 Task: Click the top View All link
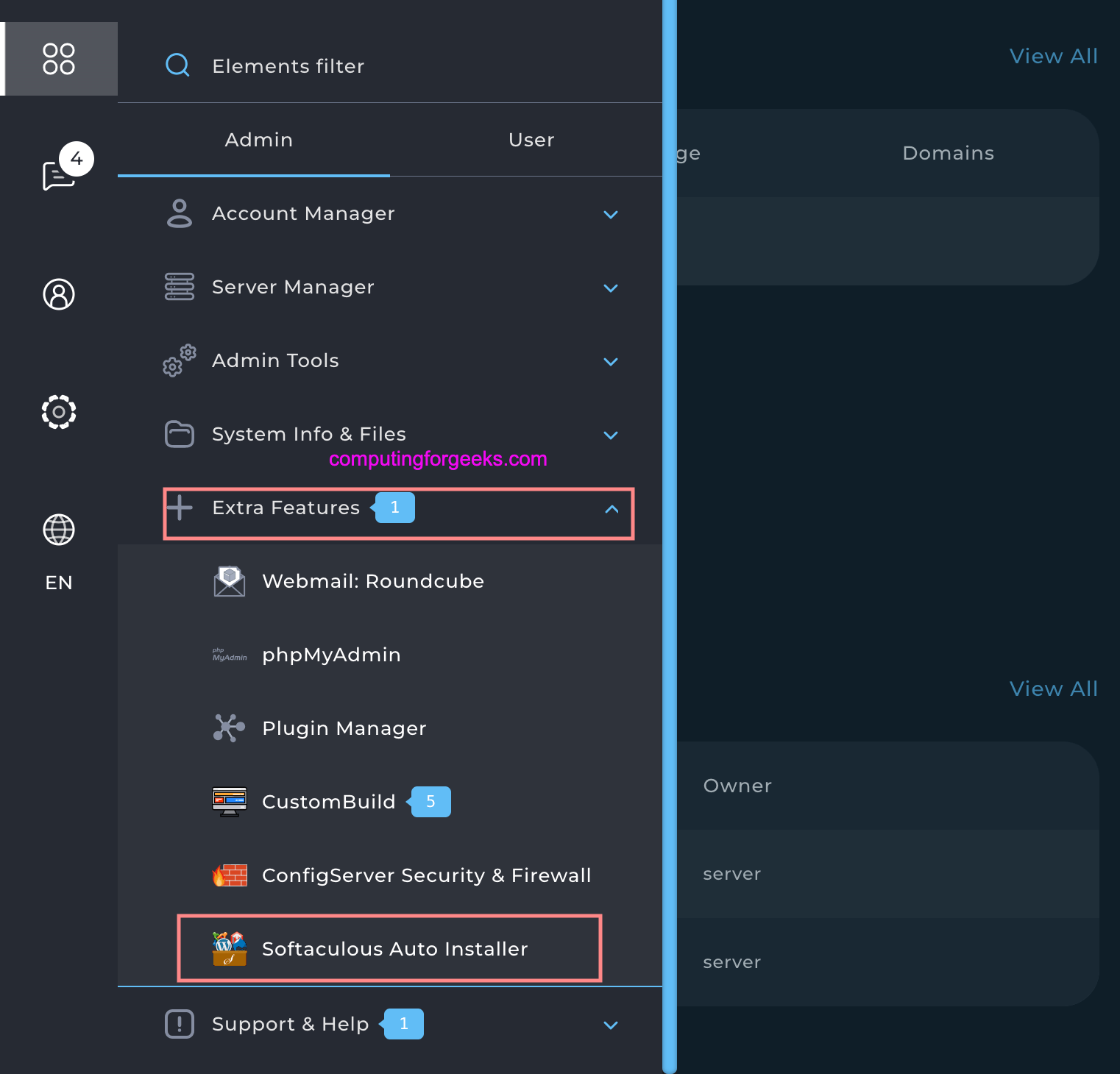tap(1053, 56)
